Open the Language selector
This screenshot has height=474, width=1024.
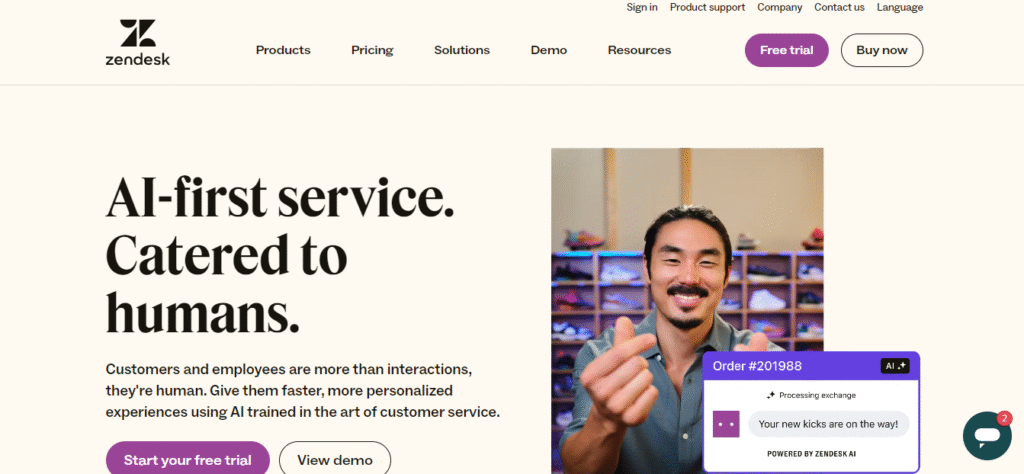tap(900, 7)
